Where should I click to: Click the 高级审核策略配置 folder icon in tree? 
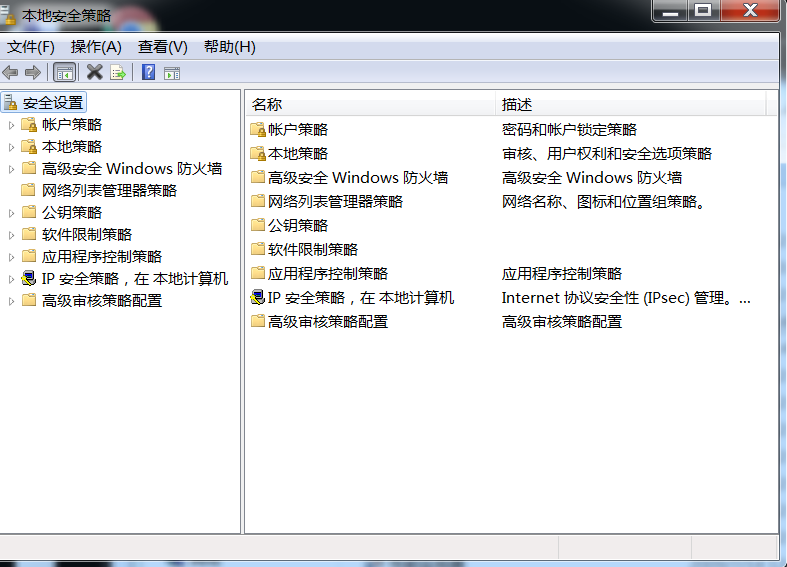tap(29, 301)
